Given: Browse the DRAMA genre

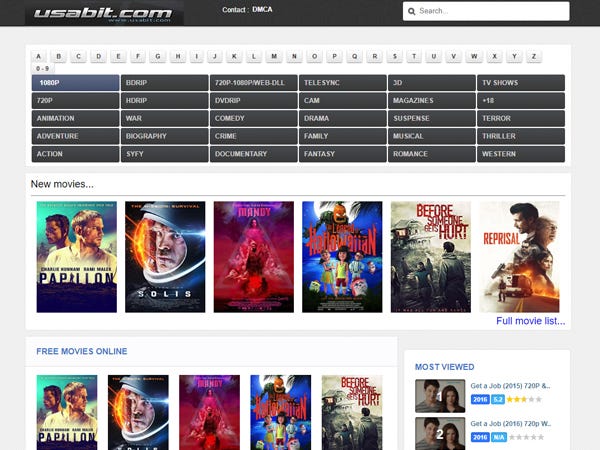Looking at the screenshot, I should point(343,118).
